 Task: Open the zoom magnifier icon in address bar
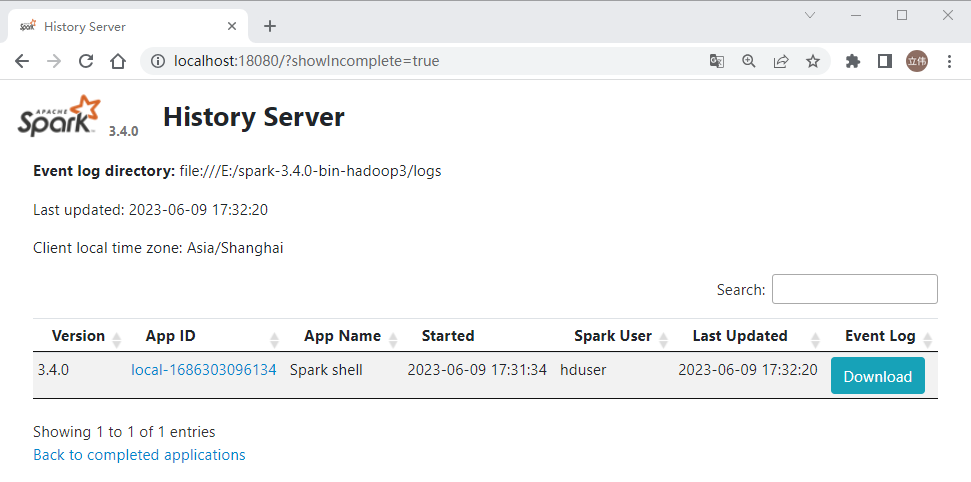tap(749, 61)
